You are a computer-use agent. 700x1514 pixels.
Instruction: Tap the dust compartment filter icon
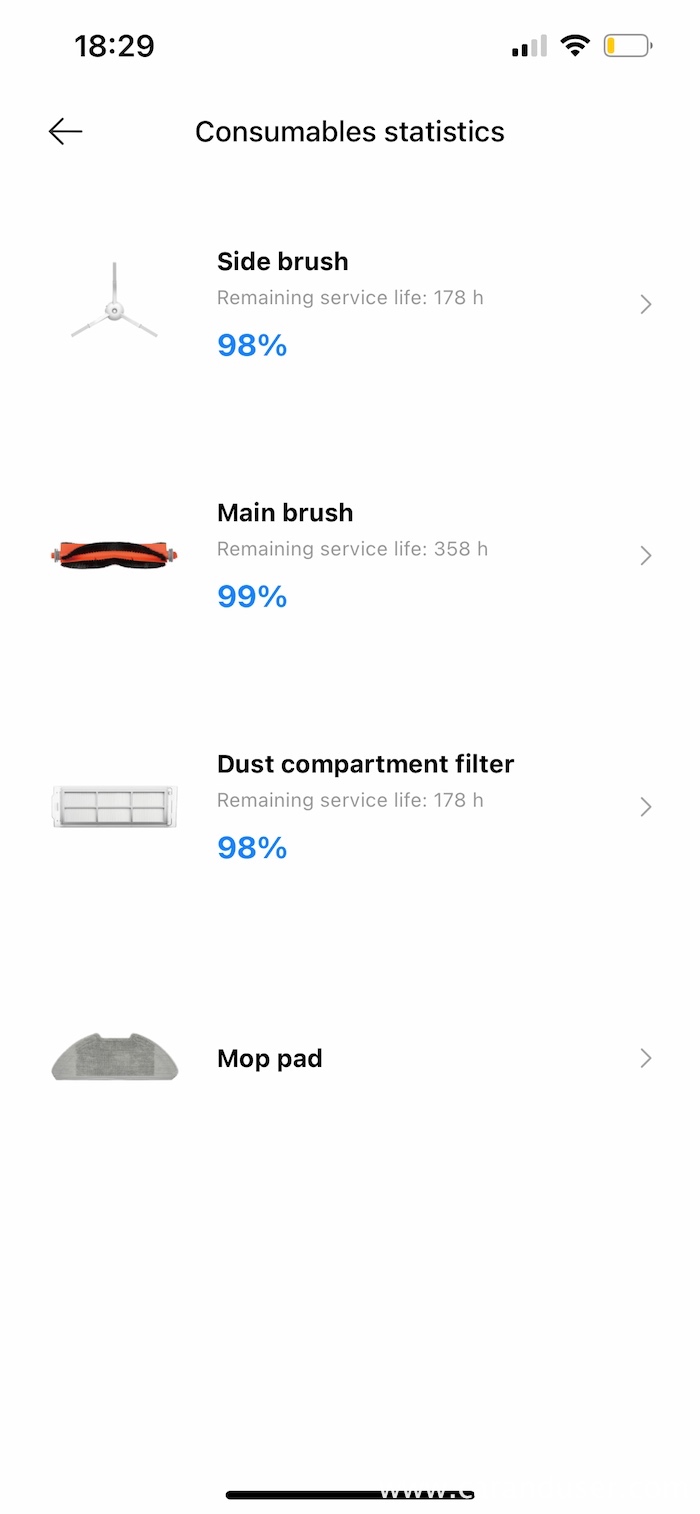pos(114,806)
